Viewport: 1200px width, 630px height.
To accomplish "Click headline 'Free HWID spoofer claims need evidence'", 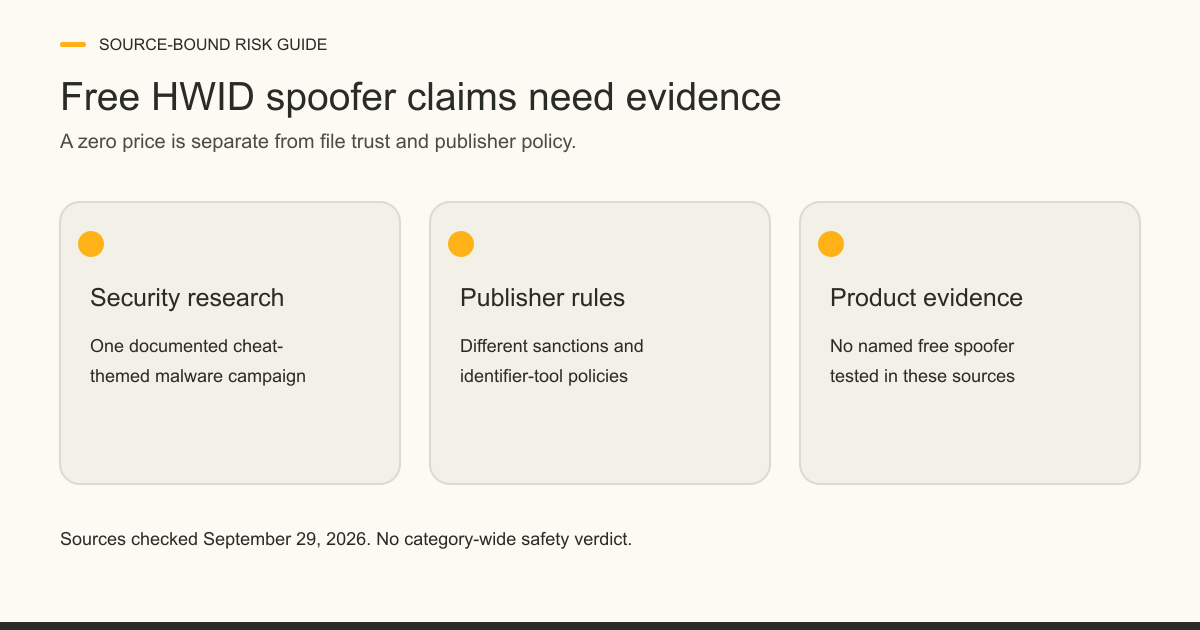I will [x=421, y=97].
